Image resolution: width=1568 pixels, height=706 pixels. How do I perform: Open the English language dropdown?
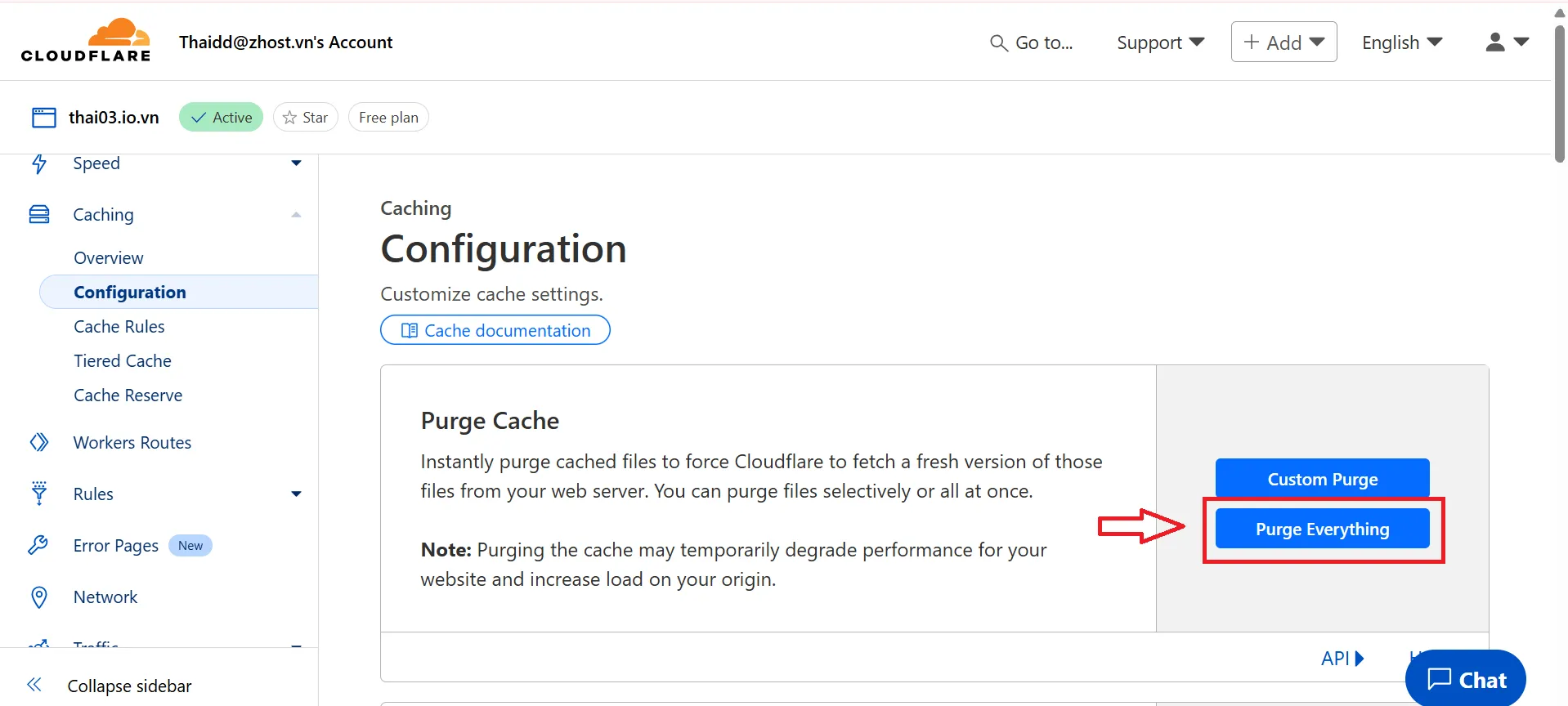(x=1401, y=42)
